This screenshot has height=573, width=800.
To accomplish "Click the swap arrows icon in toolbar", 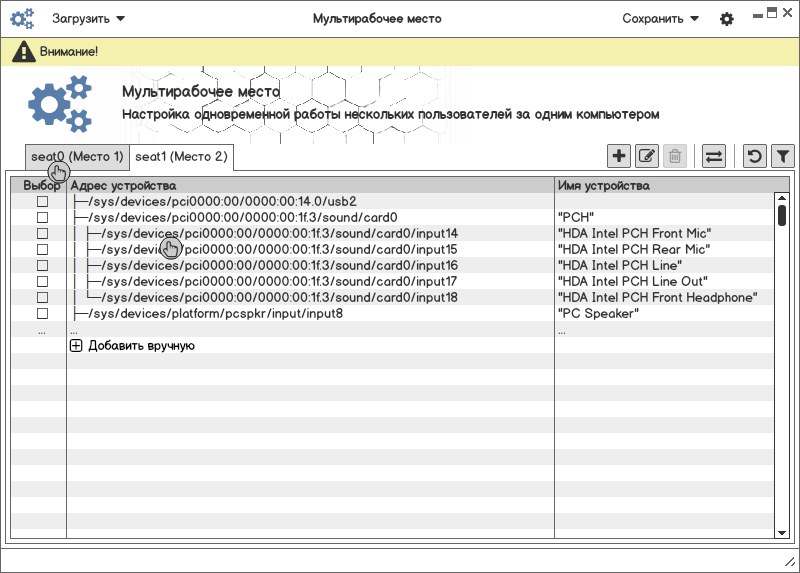I will [714, 156].
